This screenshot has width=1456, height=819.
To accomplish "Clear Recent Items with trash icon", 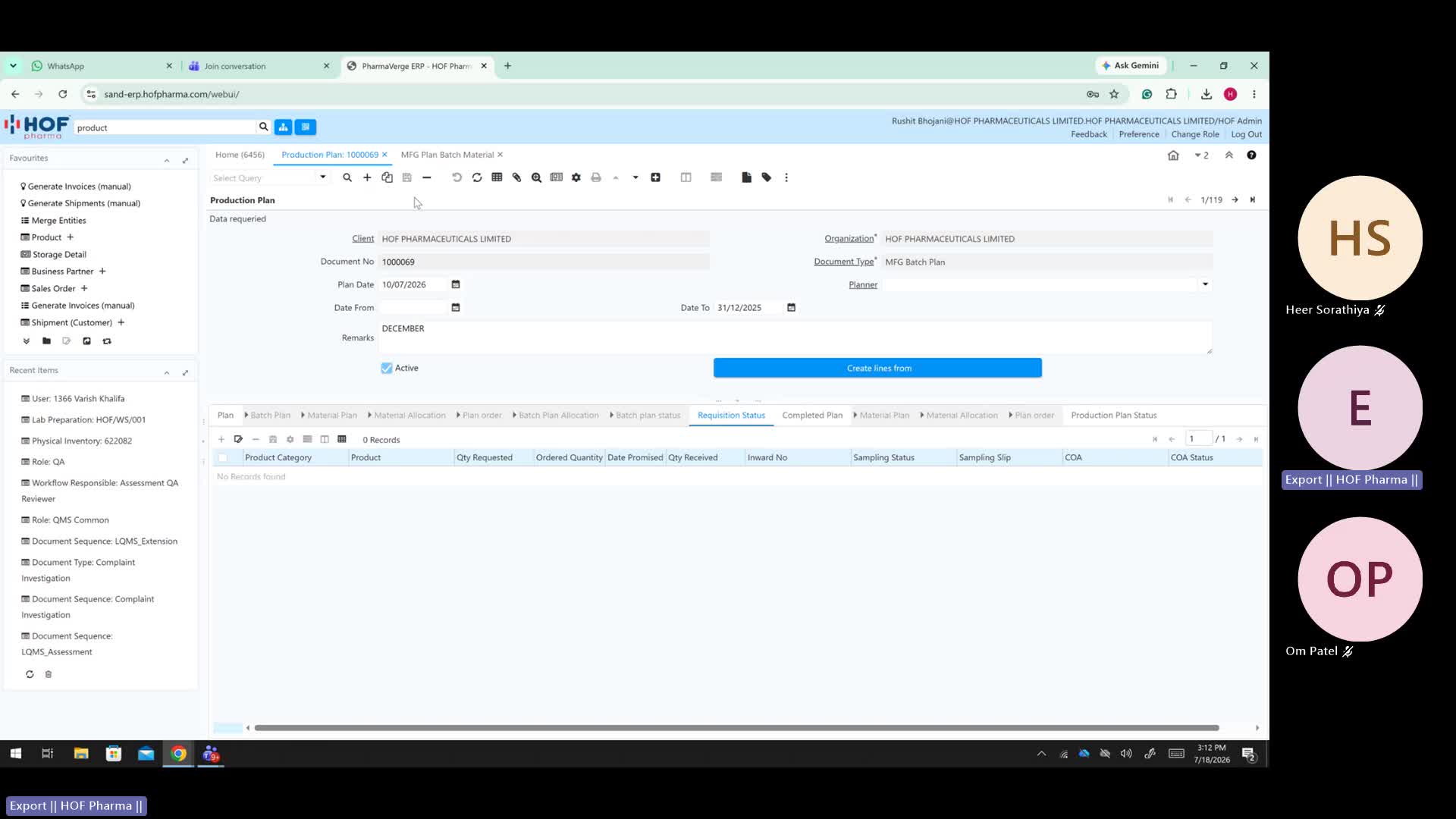I will point(49,675).
